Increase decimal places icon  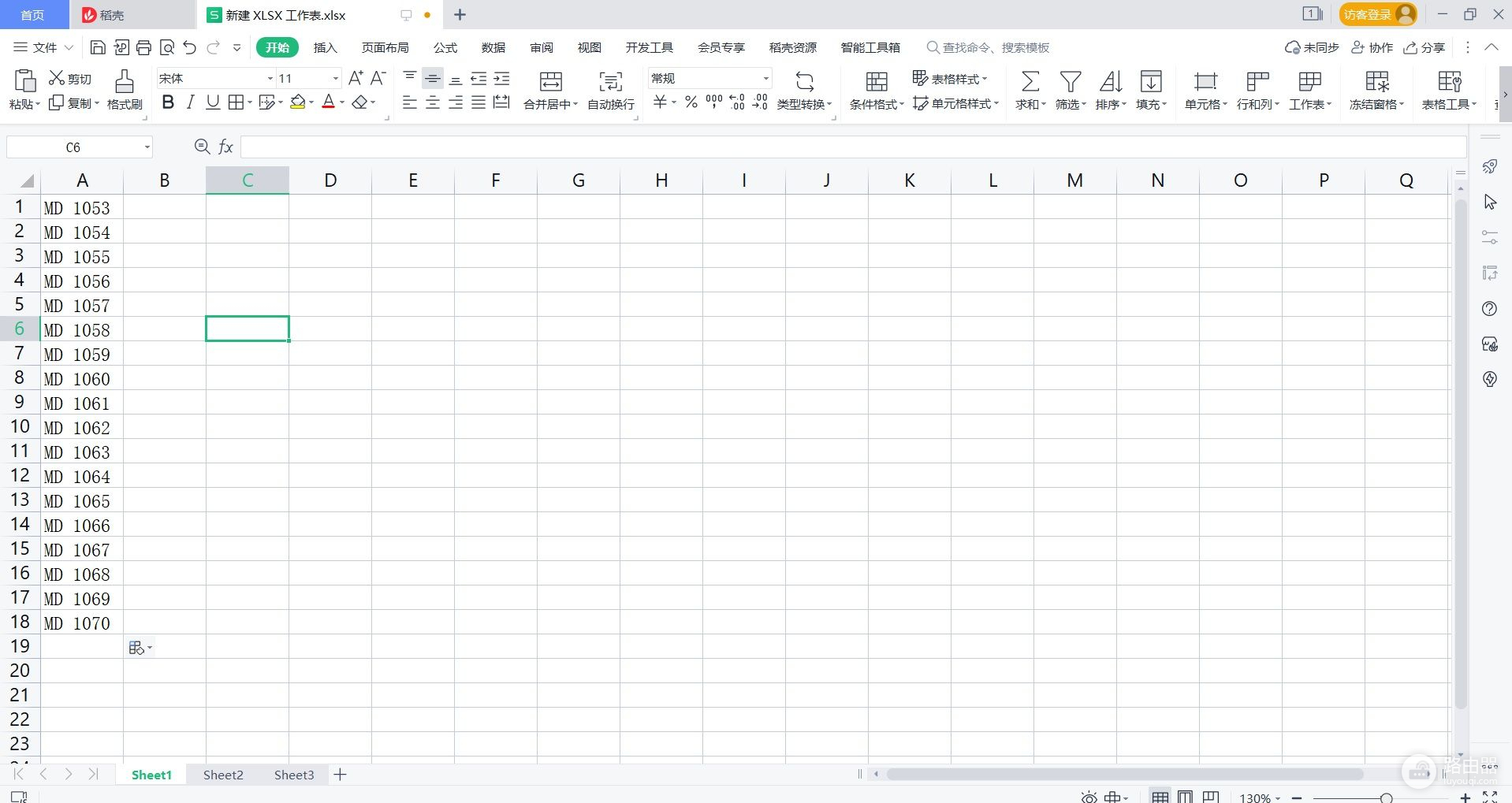click(x=737, y=102)
